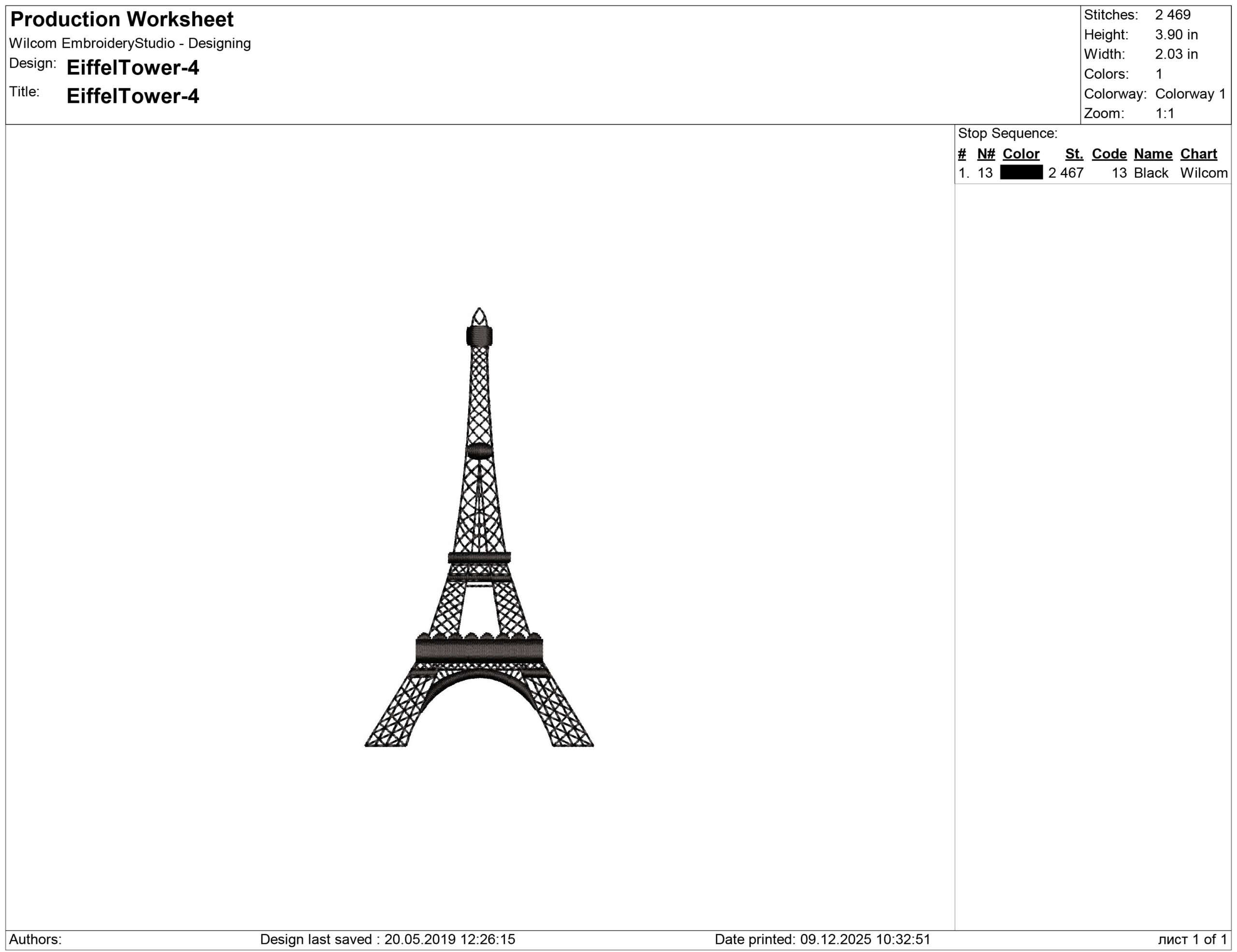Click the Production Worksheet heading
This screenshot has width=1237, height=952.
pyautogui.click(x=122, y=20)
